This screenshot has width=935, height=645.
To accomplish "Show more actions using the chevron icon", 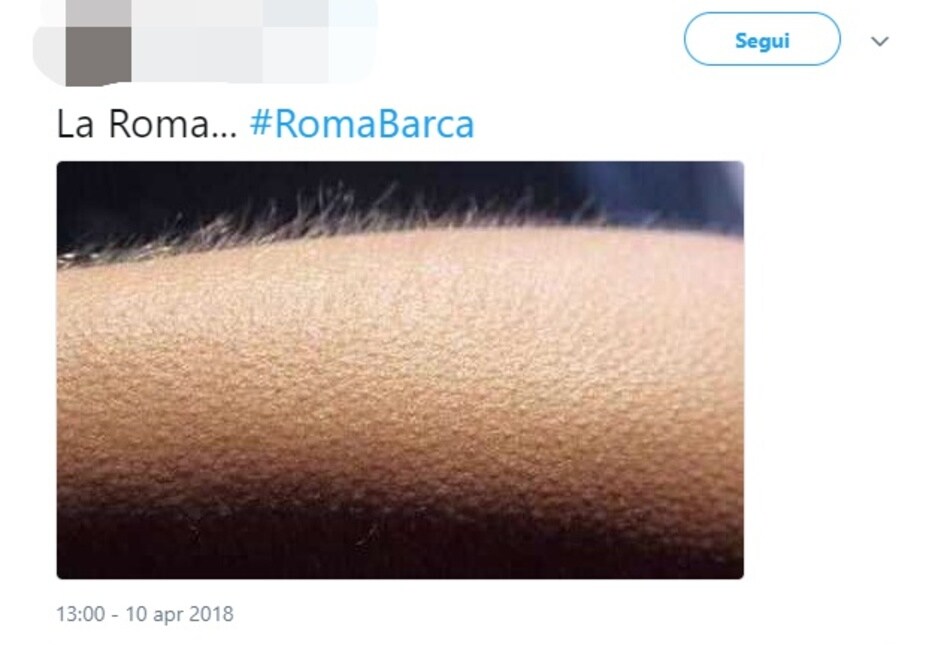I will (880, 41).
